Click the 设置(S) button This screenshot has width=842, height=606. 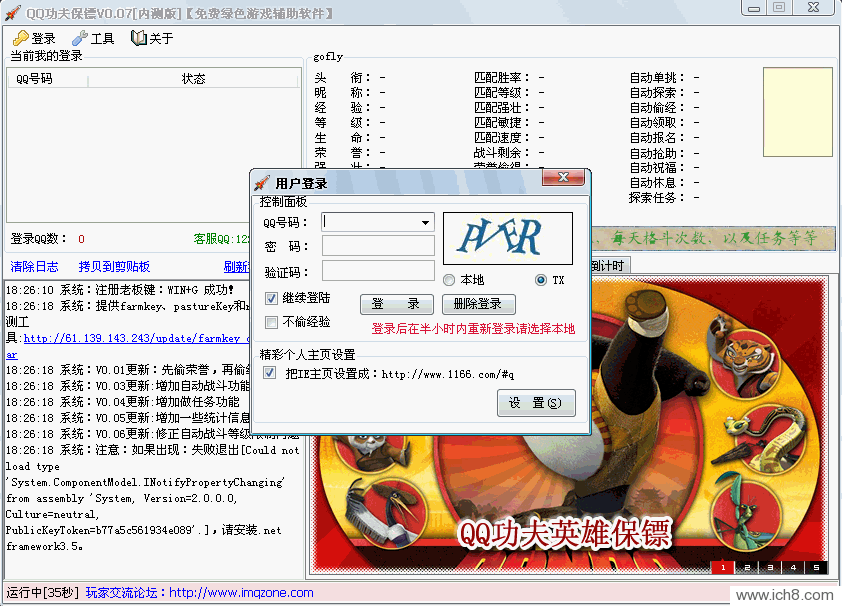[536, 403]
